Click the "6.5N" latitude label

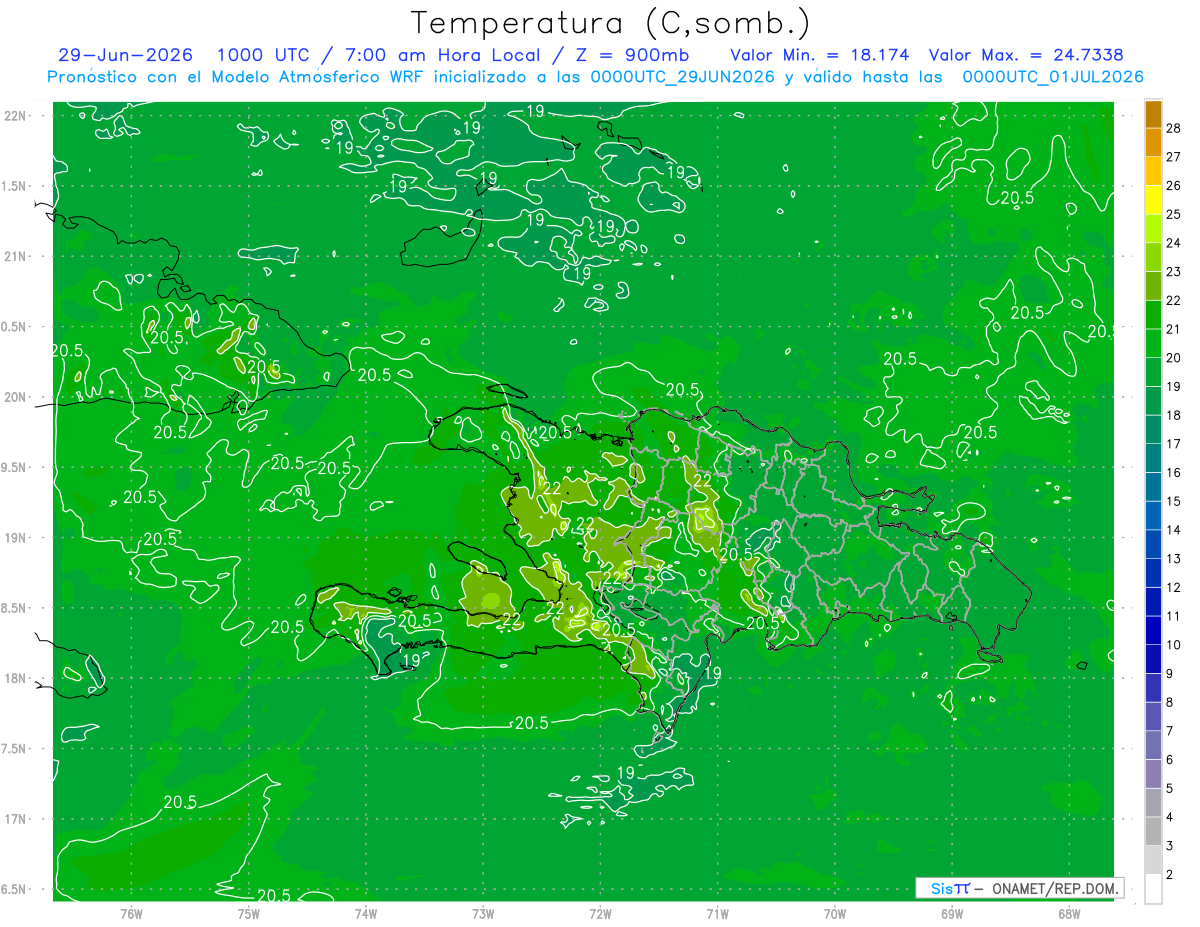(x=15, y=889)
